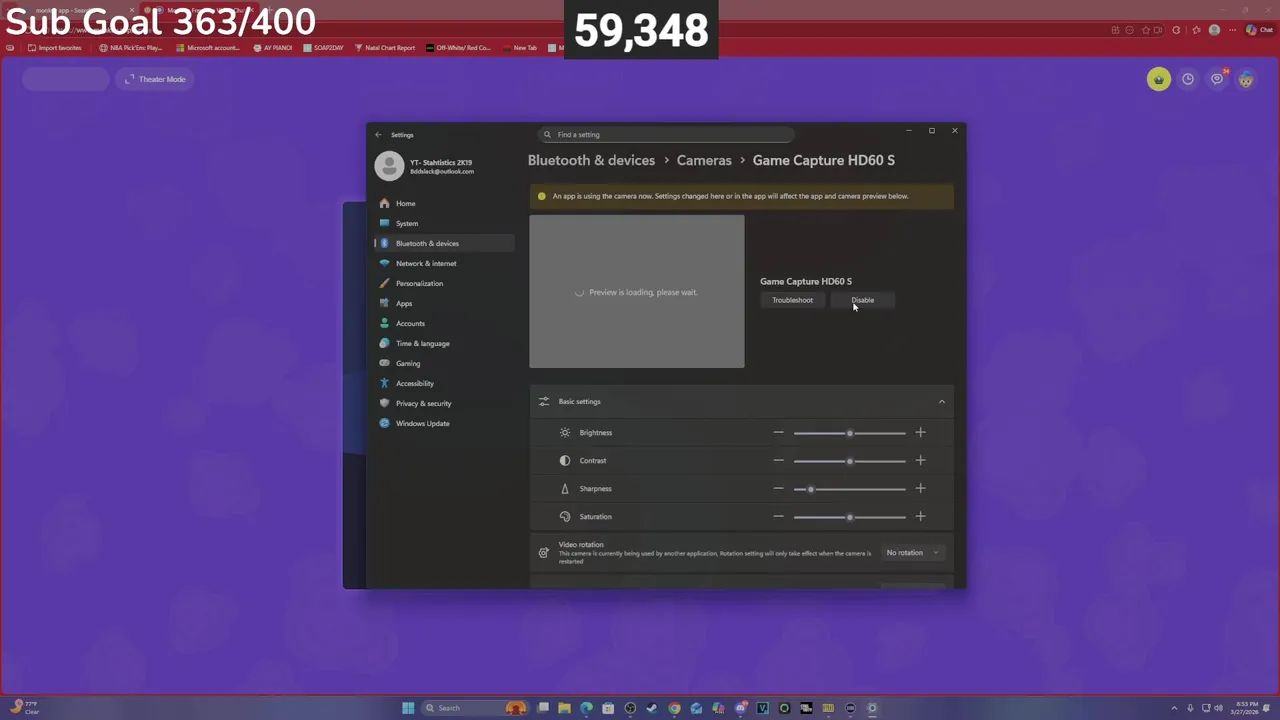Screen dimensions: 1280x720
Task: Select Time & language in the sidebar
Action: click(x=445, y=343)
